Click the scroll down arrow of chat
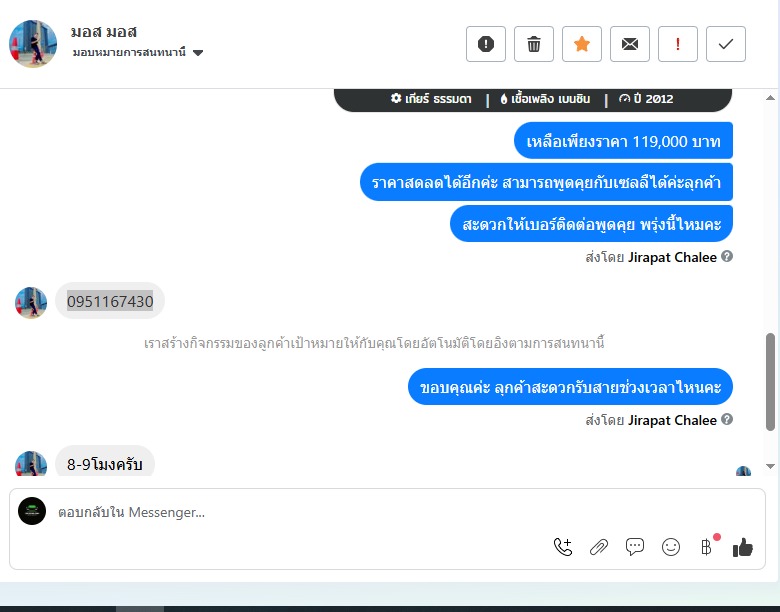 [x=770, y=466]
